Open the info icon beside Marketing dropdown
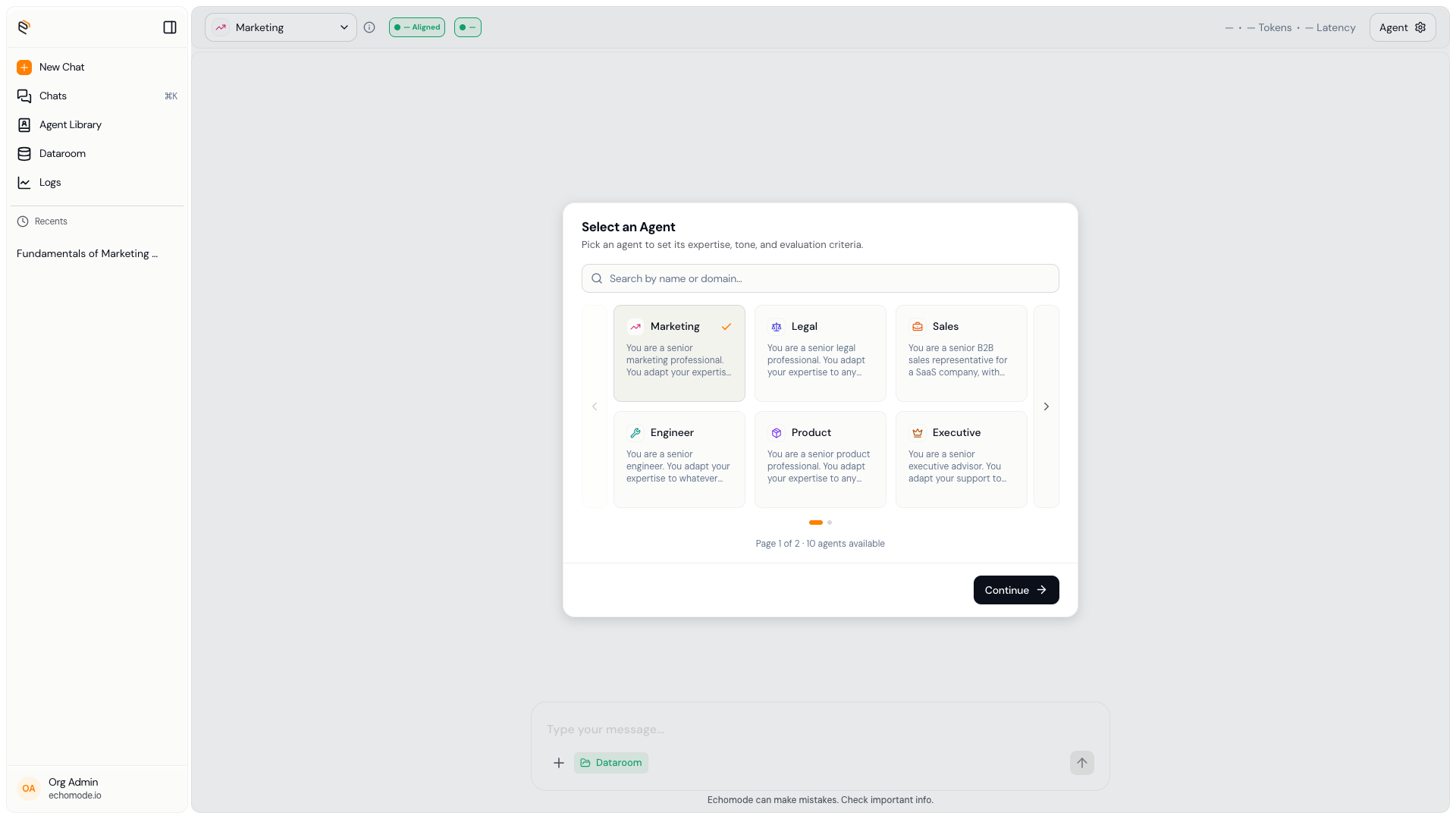1456x819 pixels. click(369, 27)
